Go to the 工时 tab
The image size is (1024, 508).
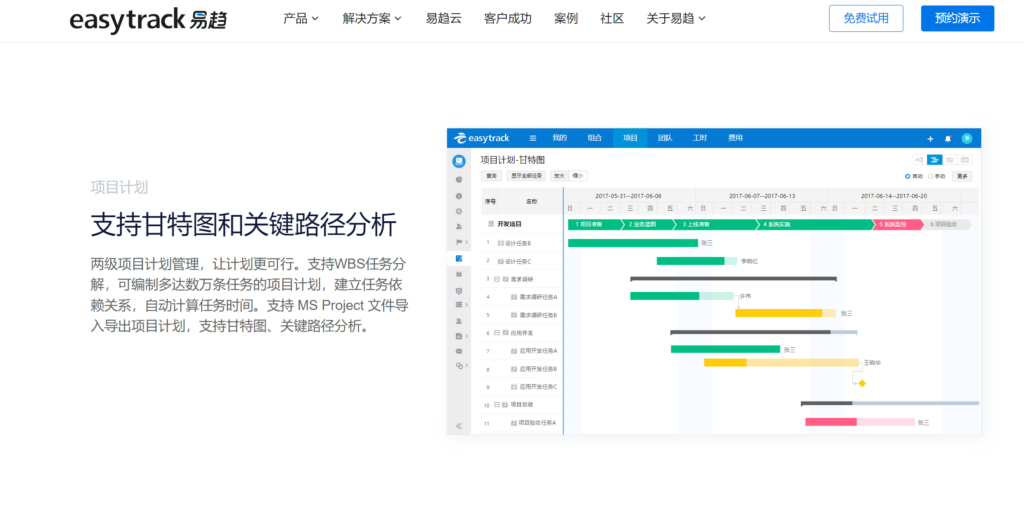click(700, 138)
